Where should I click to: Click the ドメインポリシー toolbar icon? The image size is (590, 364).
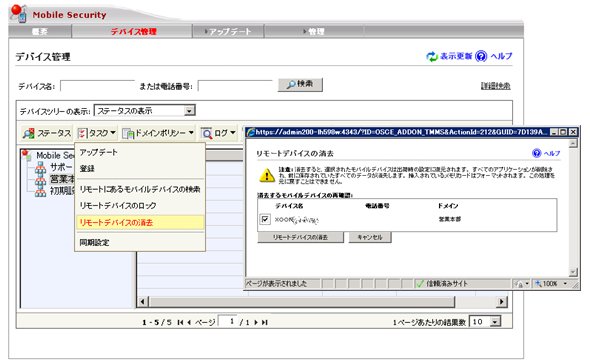click(128, 133)
